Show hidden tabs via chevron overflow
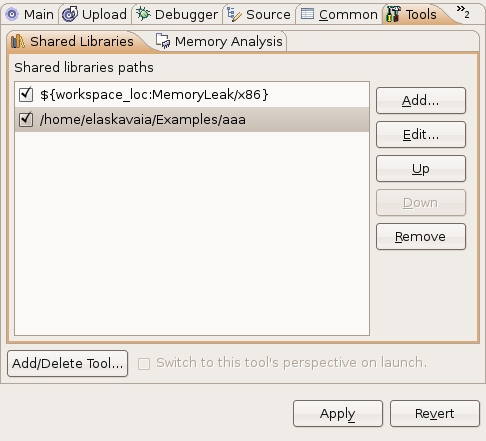The image size is (486, 441). [x=463, y=12]
